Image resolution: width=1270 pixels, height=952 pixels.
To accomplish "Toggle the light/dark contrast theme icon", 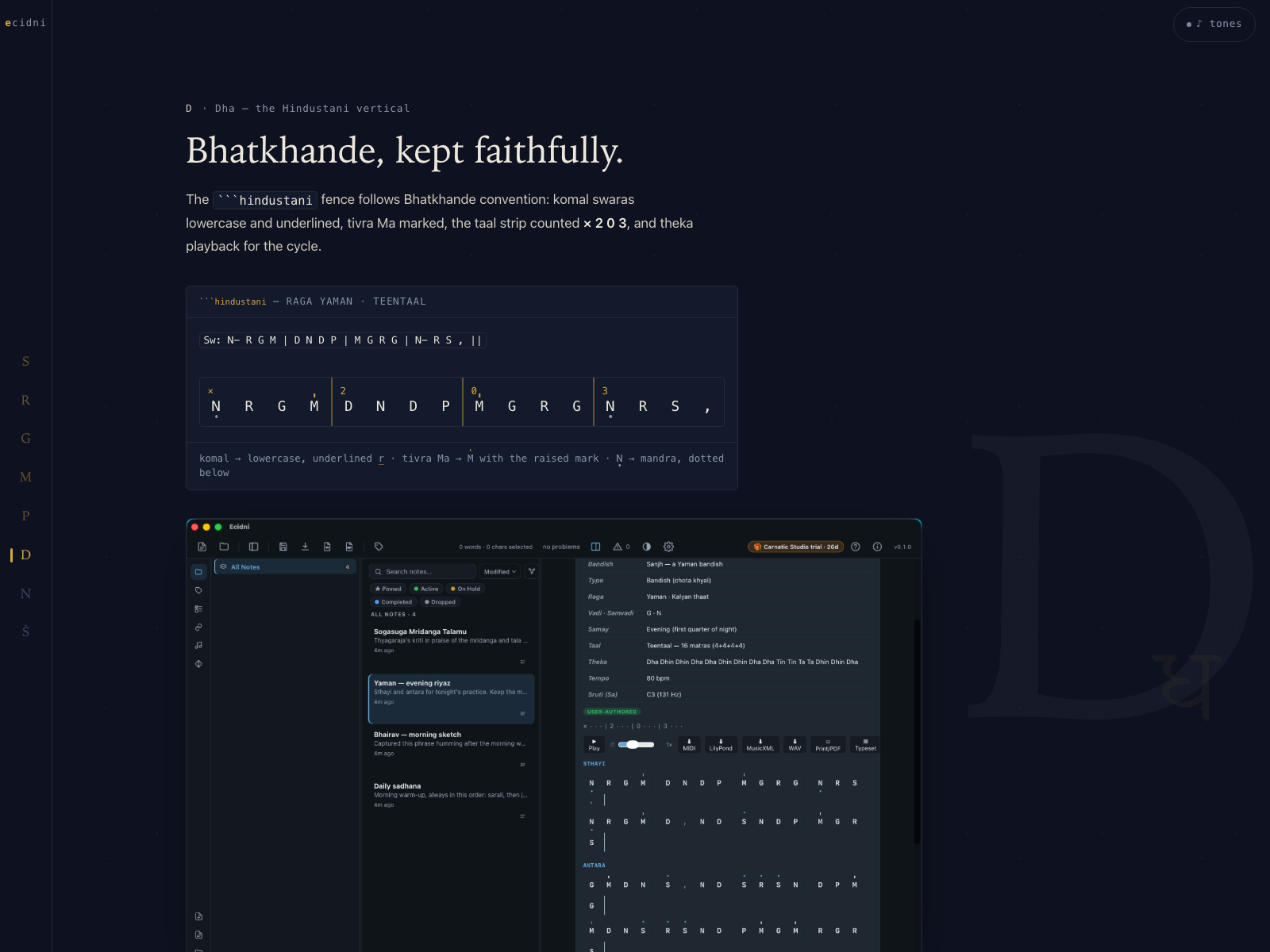I will point(646,547).
